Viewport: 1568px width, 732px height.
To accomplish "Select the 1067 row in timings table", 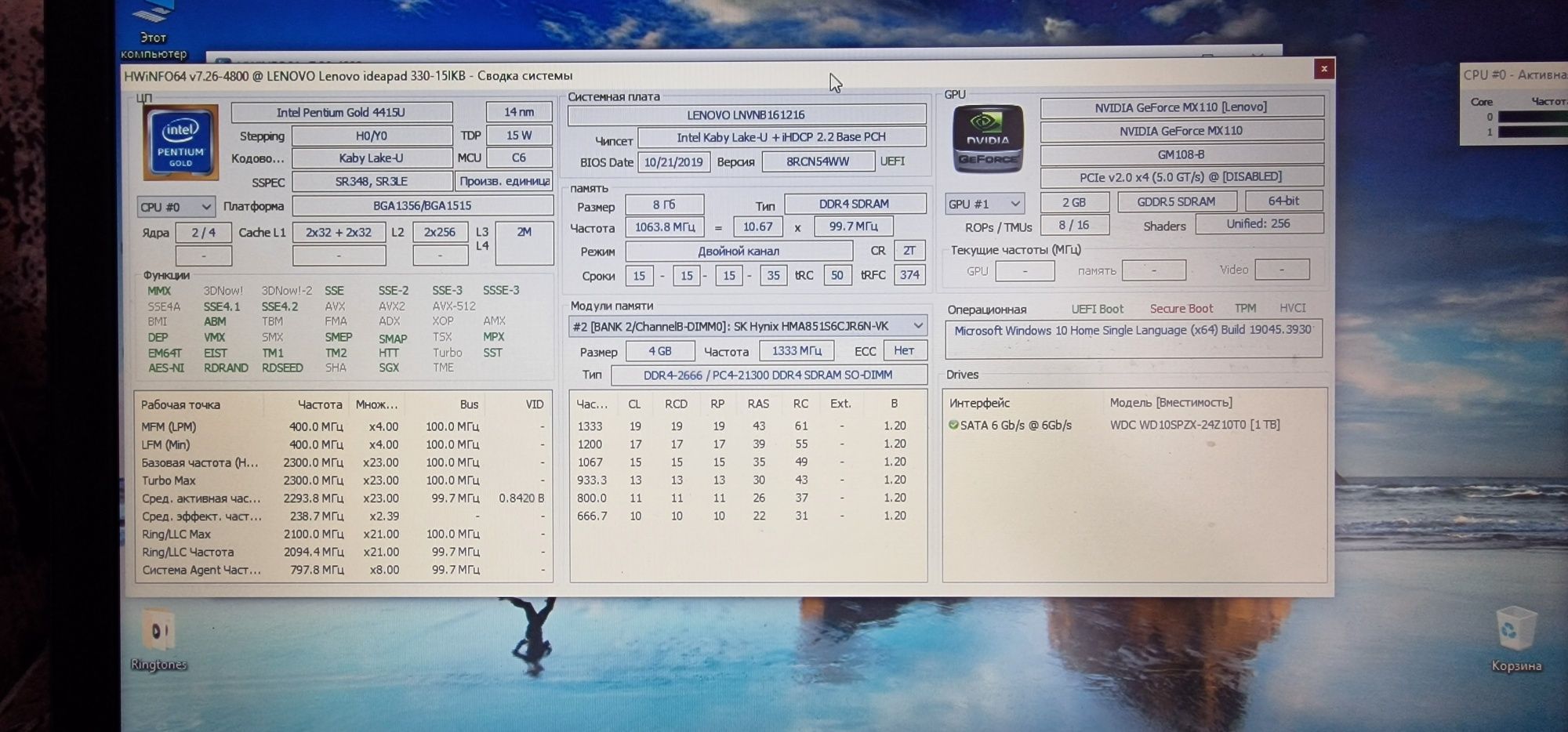I will click(x=748, y=462).
